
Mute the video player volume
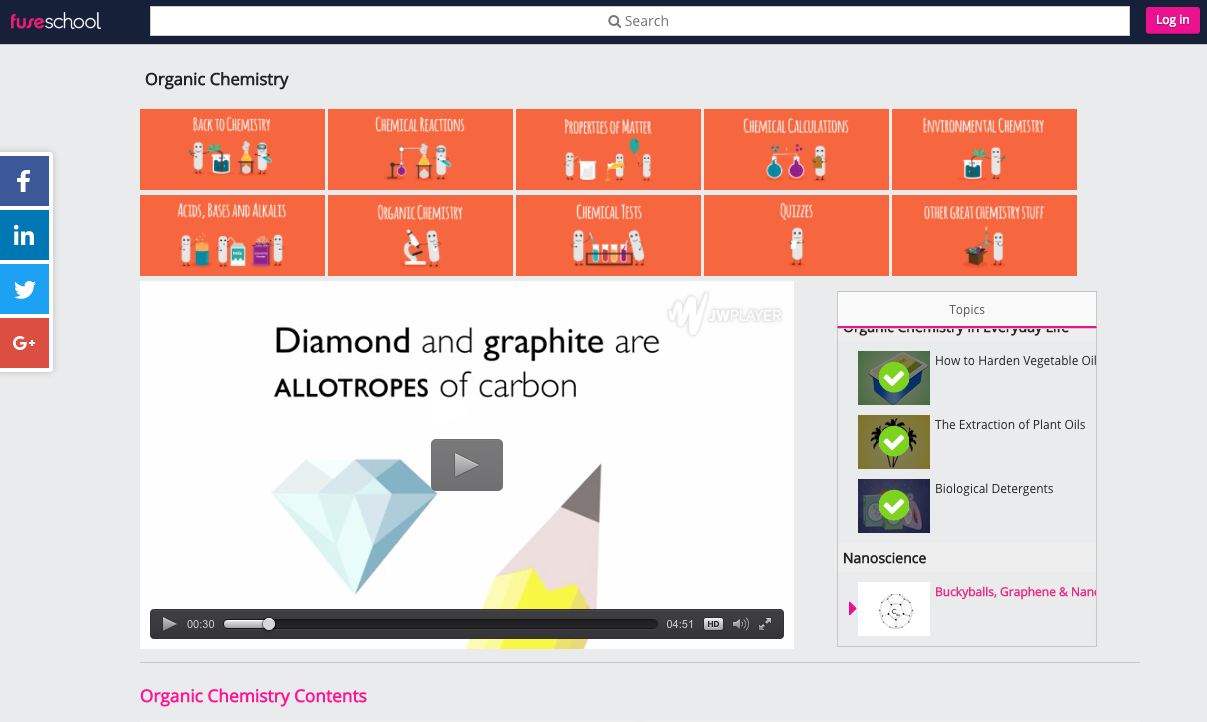pyautogui.click(x=741, y=623)
